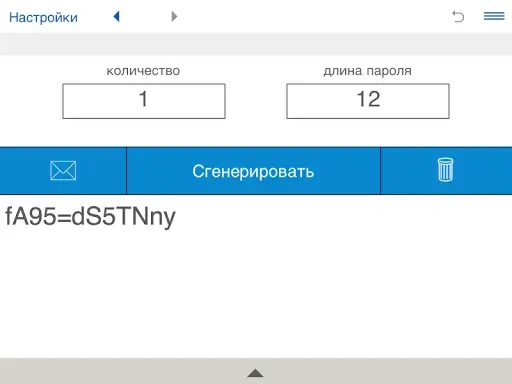Expand the bottom panel with up triangle

[x=255, y=373]
